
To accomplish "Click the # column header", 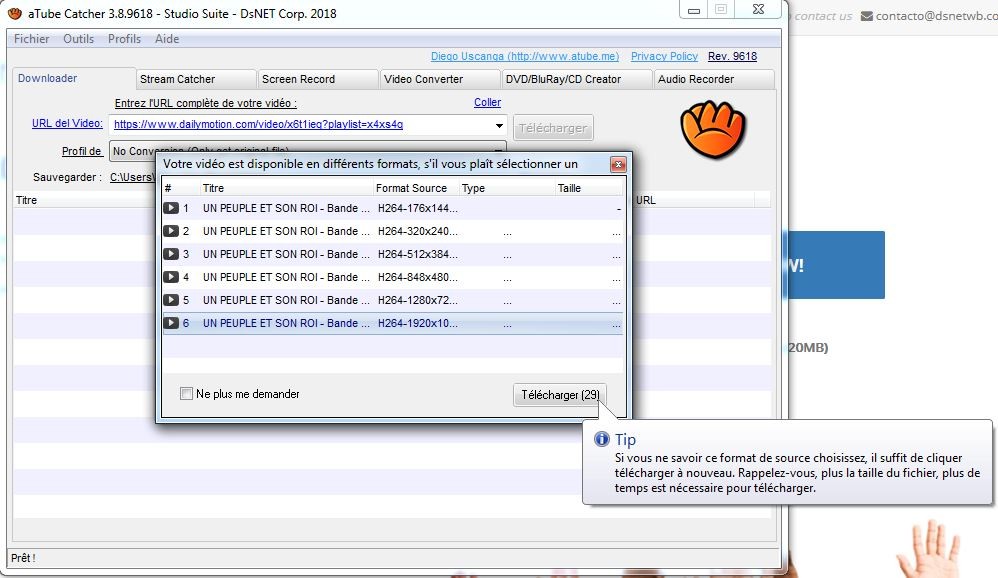I will (181, 188).
